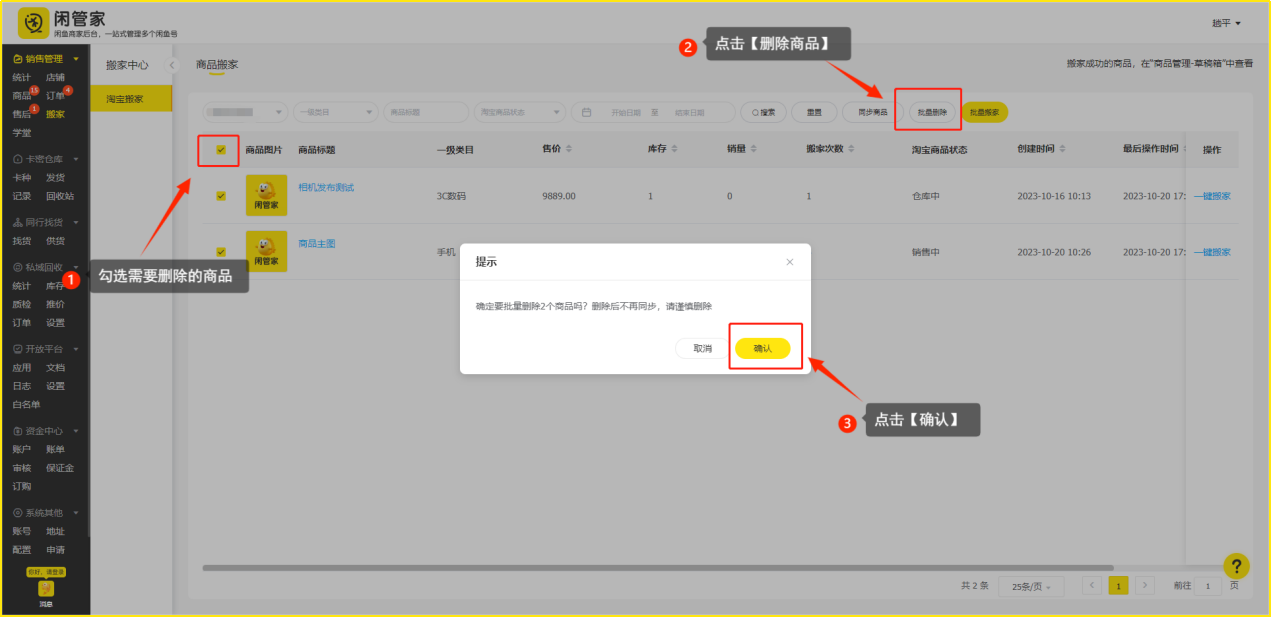
Task: Open the yellow help question mark
Action: tap(1236, 566)
